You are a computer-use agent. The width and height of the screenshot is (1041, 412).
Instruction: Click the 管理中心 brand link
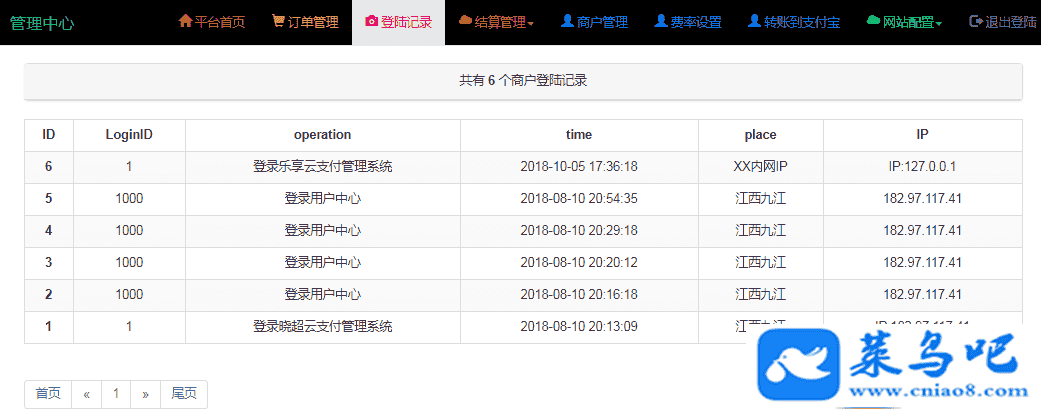[42, 23]
